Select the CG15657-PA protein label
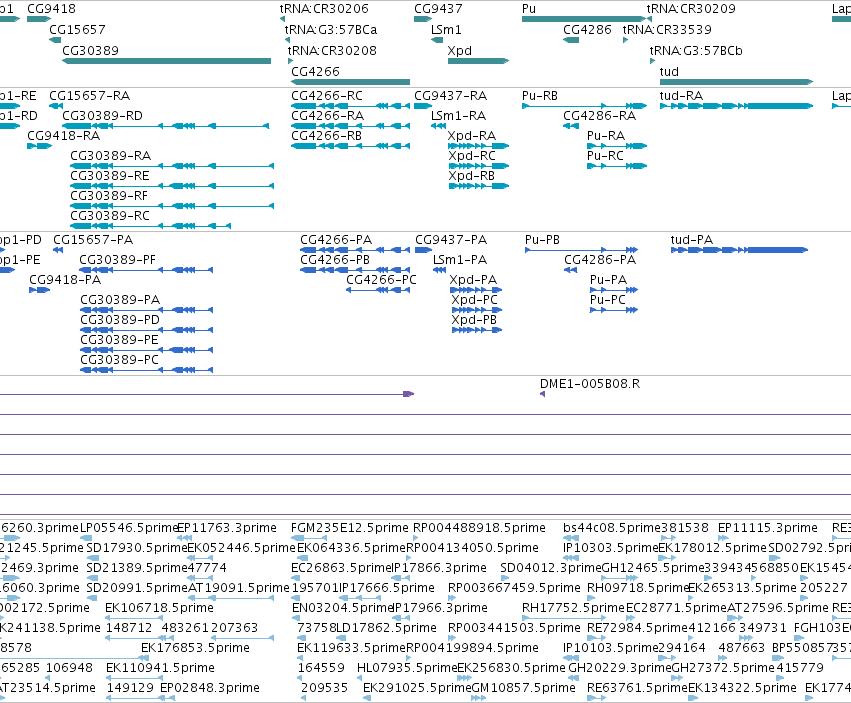Screen dimensions: 851x703 pyautogui.click(x=93, y=240)
